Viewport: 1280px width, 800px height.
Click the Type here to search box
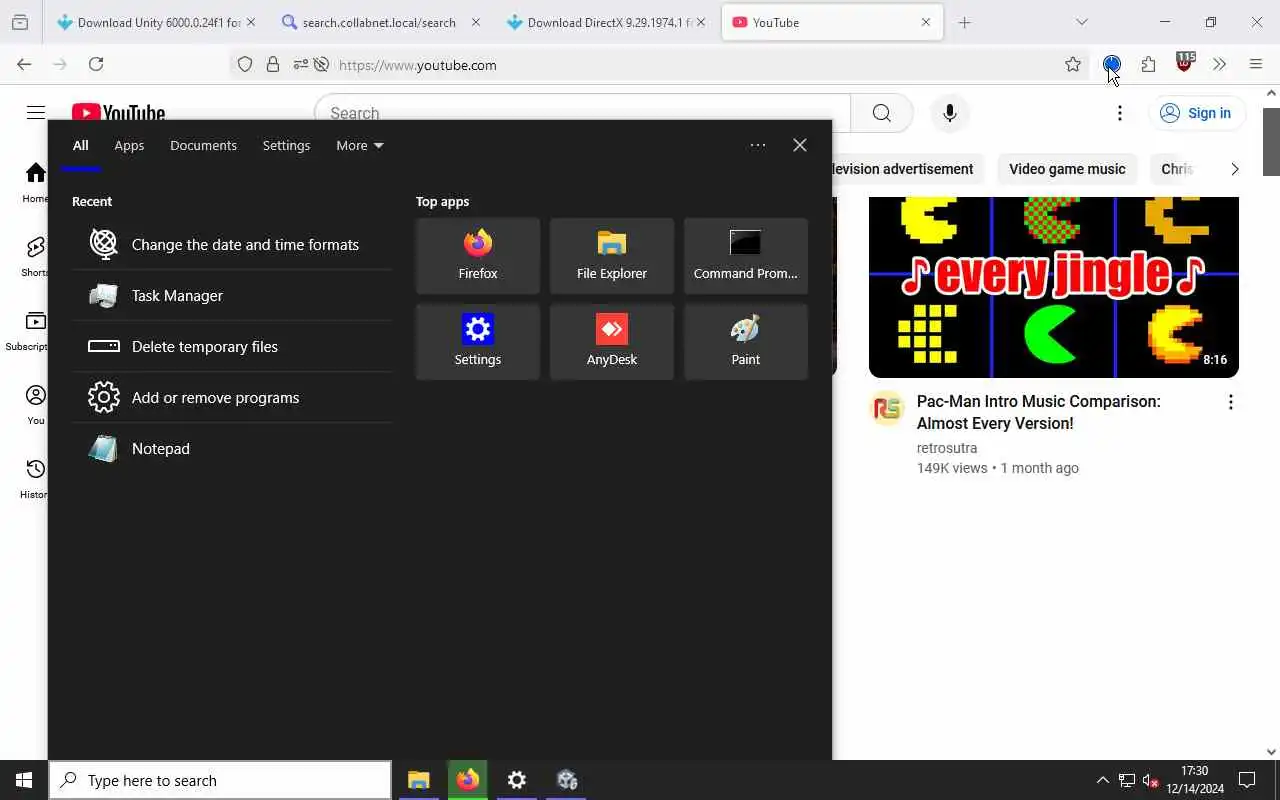coord(220,780)
